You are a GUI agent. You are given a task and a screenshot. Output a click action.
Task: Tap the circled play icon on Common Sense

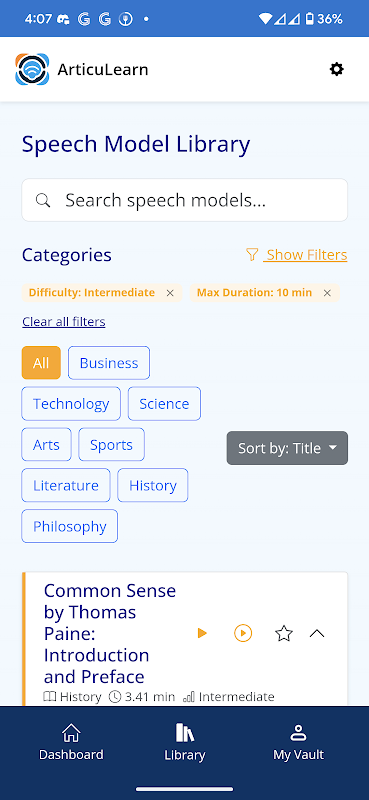click(243, 633)
